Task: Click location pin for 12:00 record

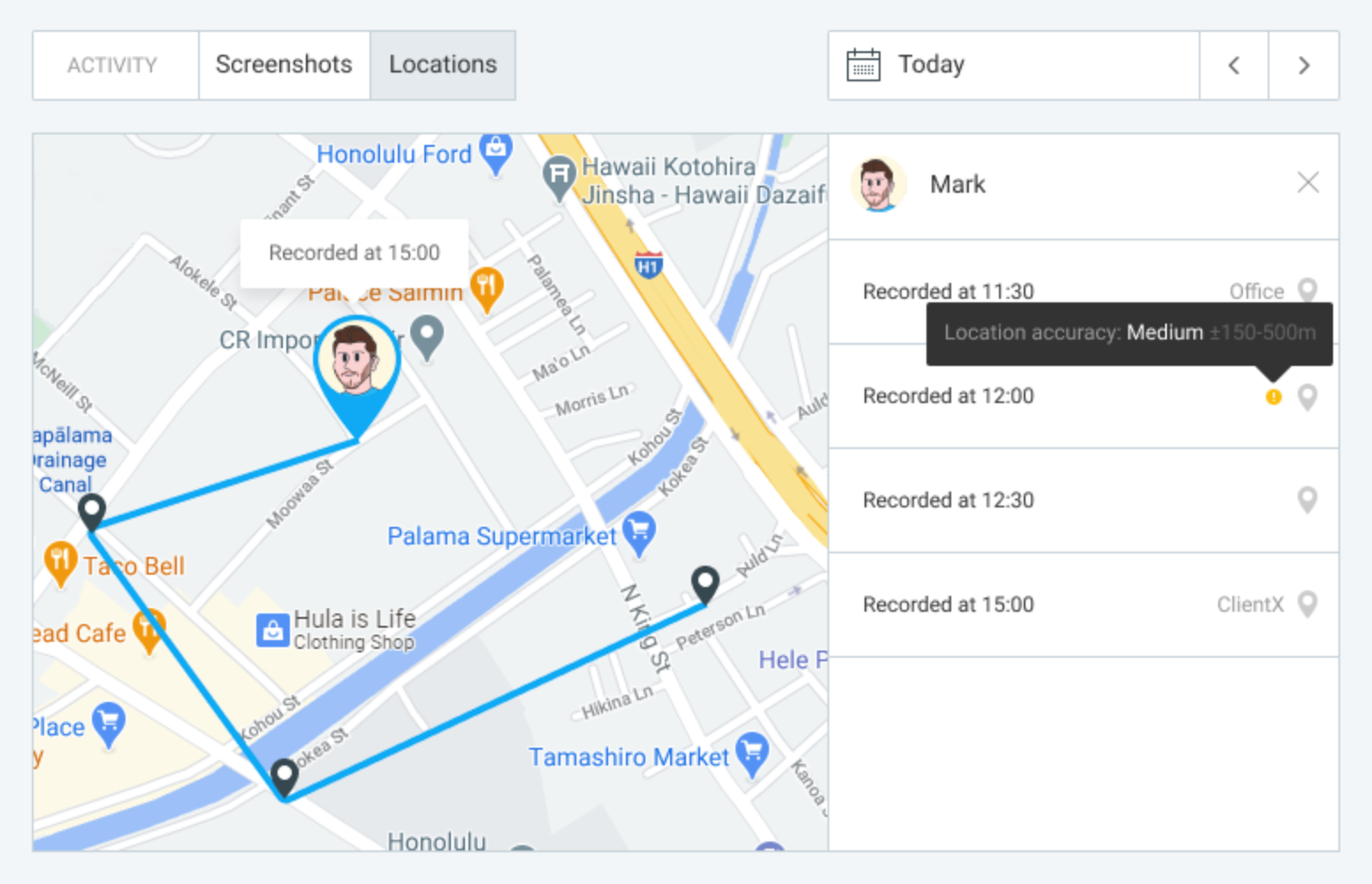Action: 1307,397
